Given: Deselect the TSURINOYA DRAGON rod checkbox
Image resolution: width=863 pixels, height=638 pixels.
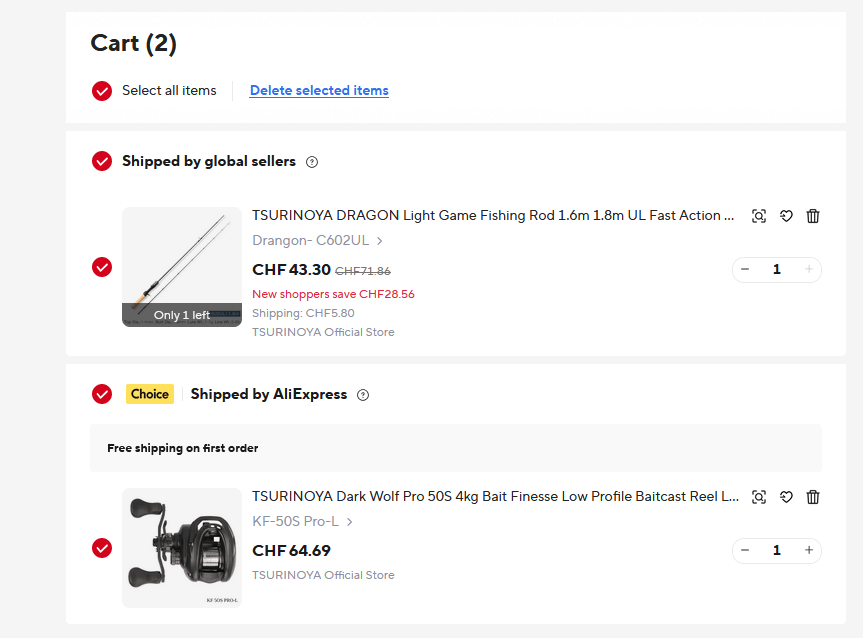Looking at the screenshot, I should tap(102, 267).
